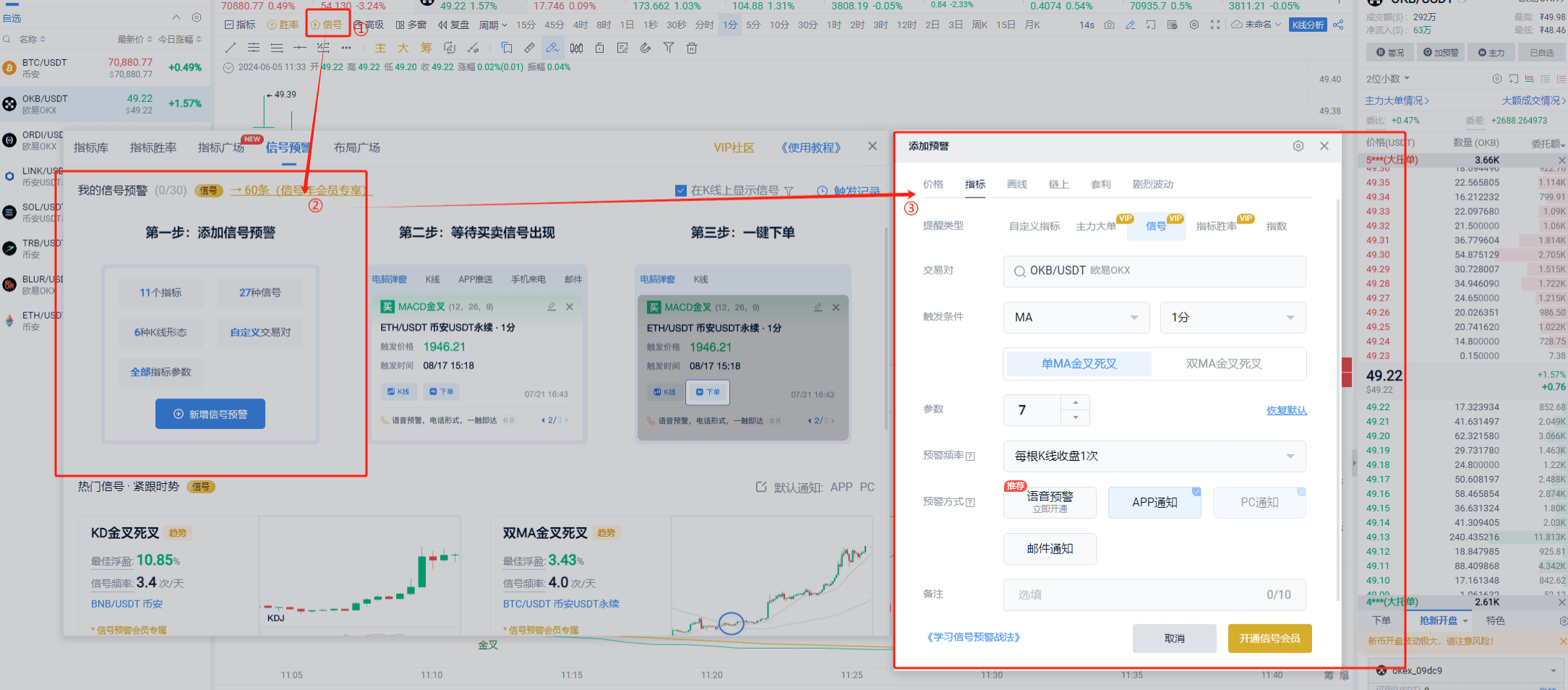Select the 5分 timeframe
The height and width of the screenshot is (690, 1568).
pos(753,25)
